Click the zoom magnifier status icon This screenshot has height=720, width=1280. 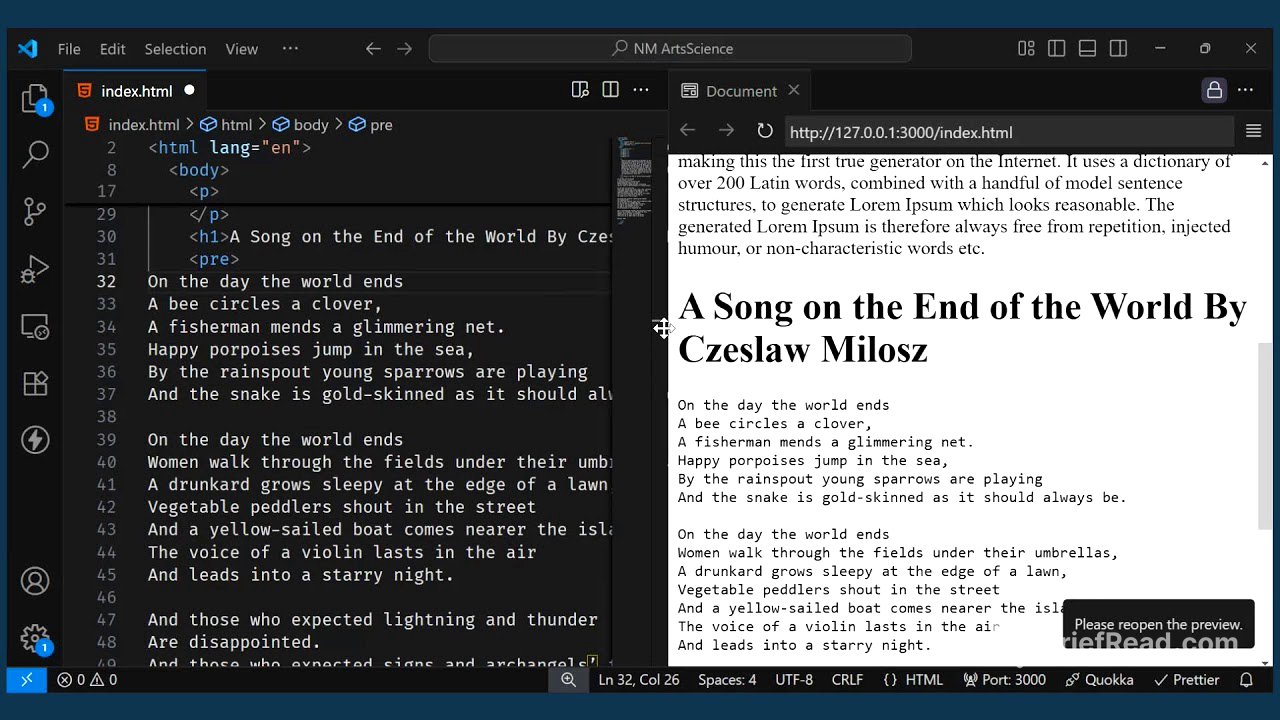click(x=568, y=680)
